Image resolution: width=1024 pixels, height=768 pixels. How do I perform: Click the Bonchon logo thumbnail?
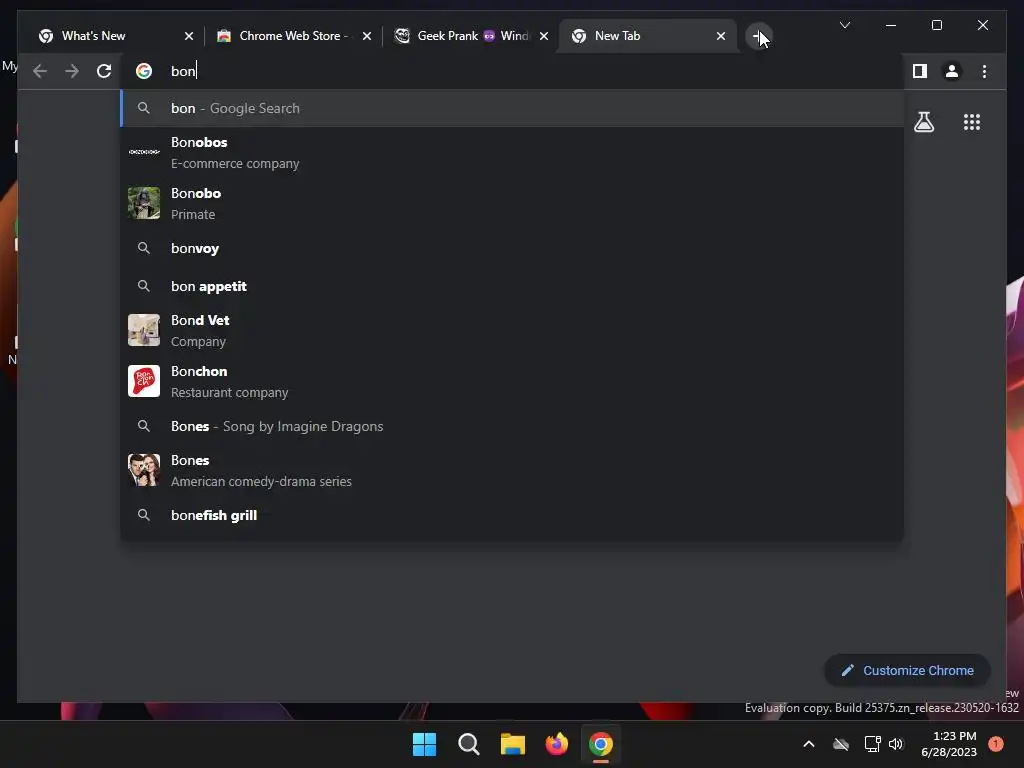point(144,381)
